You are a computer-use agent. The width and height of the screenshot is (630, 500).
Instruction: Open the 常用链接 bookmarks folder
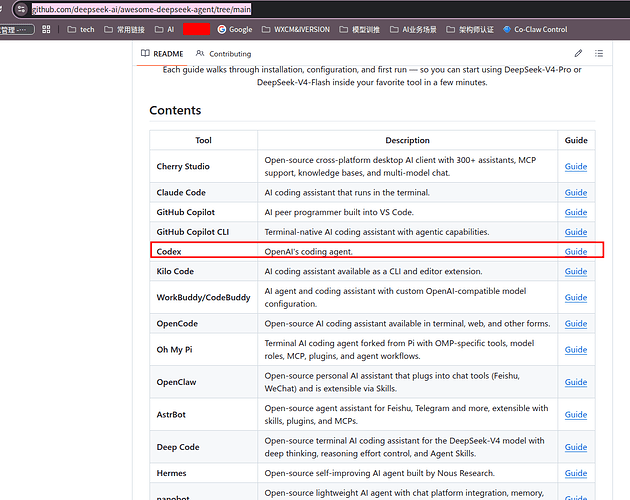124,29
